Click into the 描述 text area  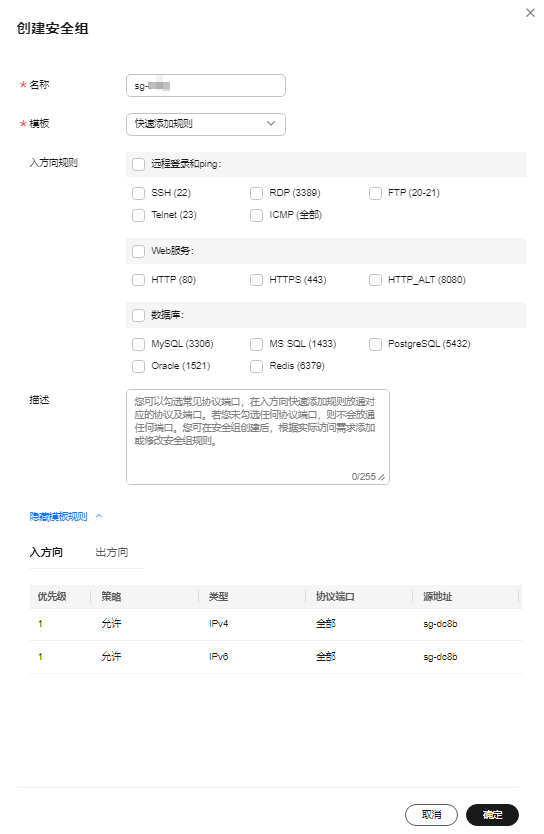pyautogui.click(x=258, y=437)
